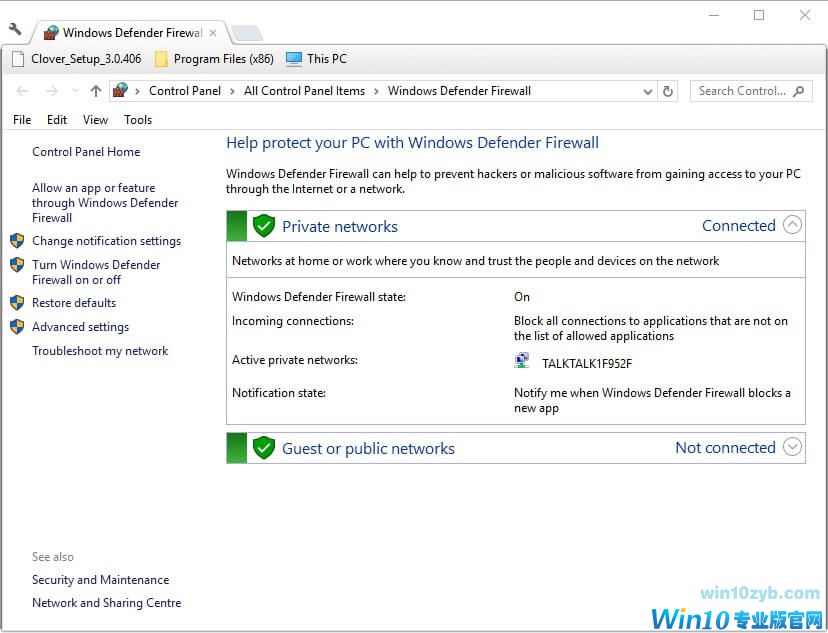Click the Search Control Panel field
This screenshot has height=633, width=828.
click(741, 91)
